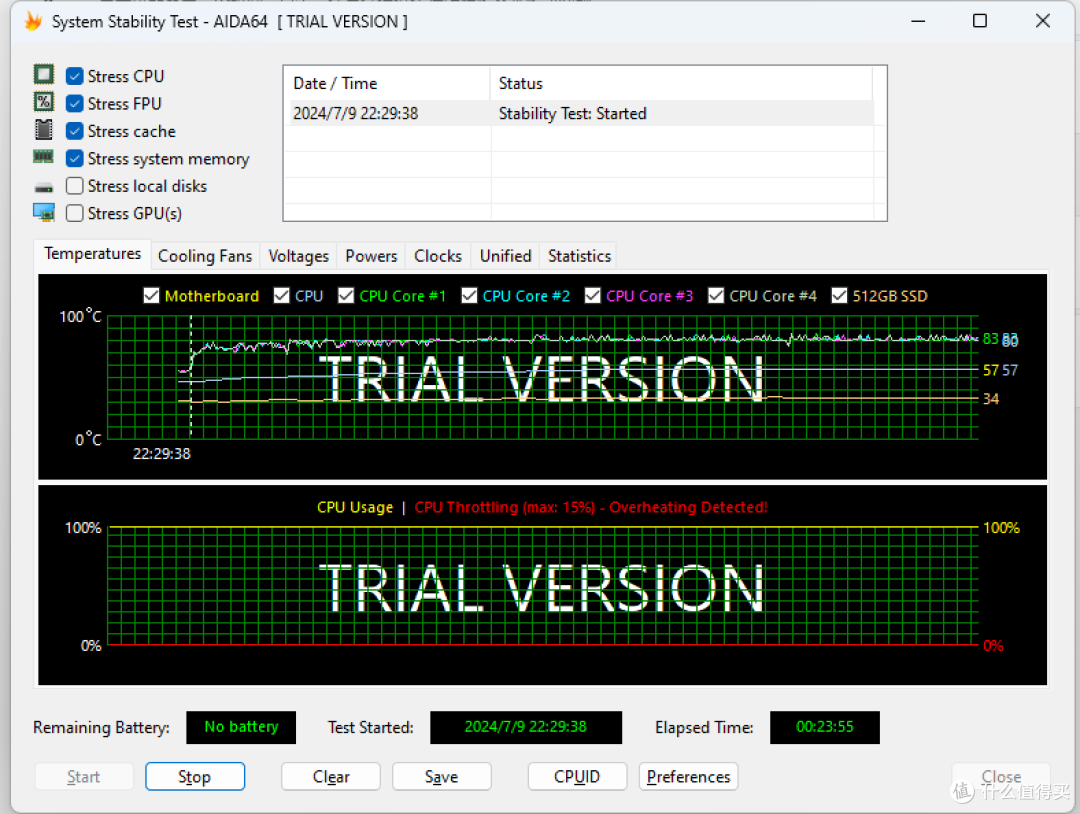1080x814 pixels.
Task: Click the Status column header
Action: click(x=681, y=83)
